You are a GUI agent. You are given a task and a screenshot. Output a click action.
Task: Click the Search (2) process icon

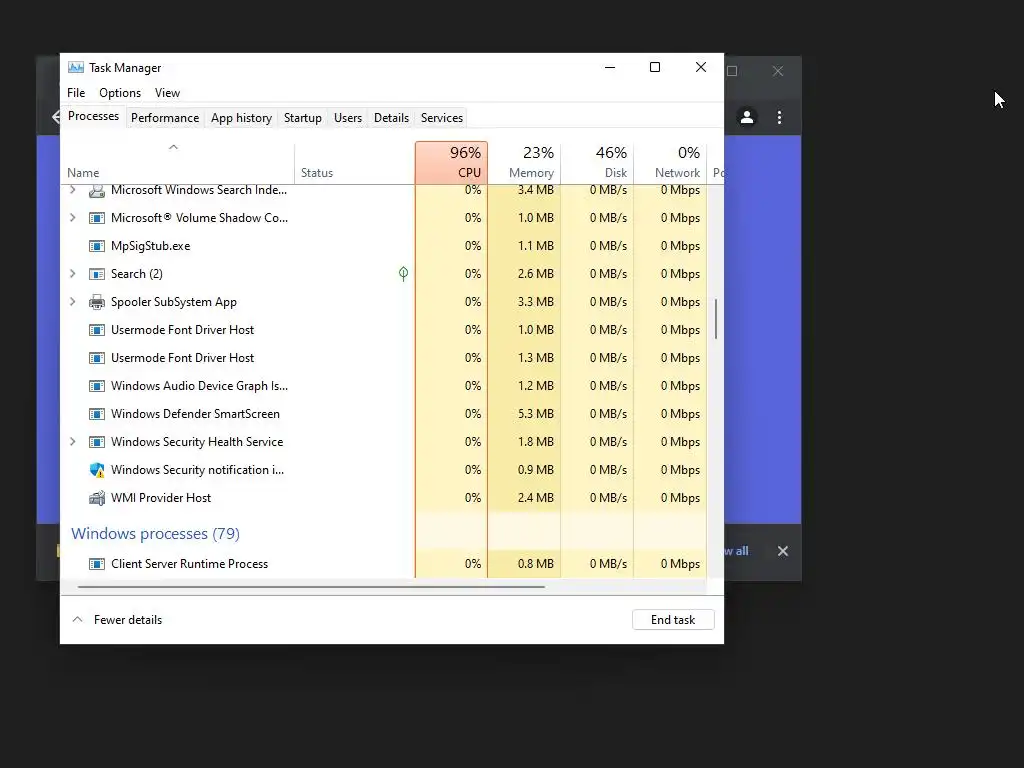[97, 274]
